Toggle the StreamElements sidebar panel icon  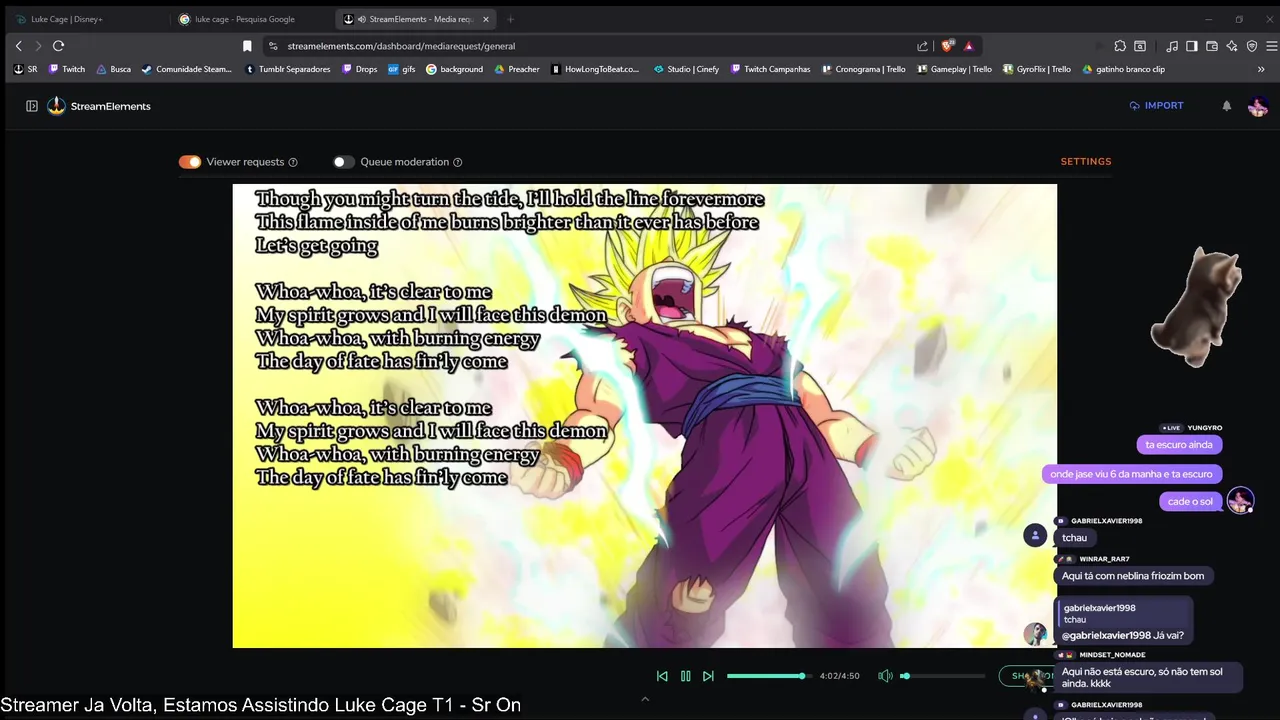[x=32, y=106]
